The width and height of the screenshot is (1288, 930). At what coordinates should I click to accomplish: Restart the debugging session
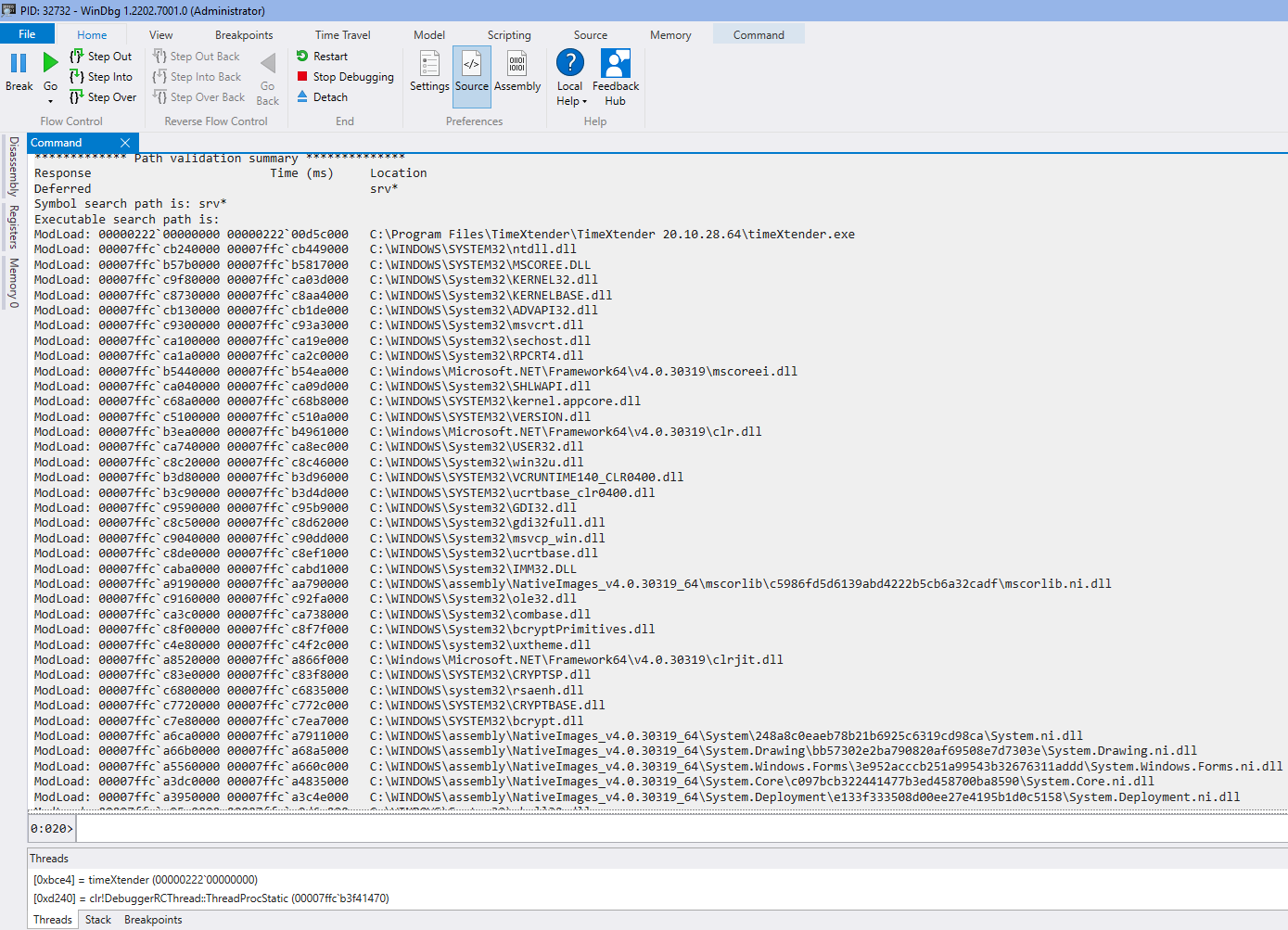[322, 57]
